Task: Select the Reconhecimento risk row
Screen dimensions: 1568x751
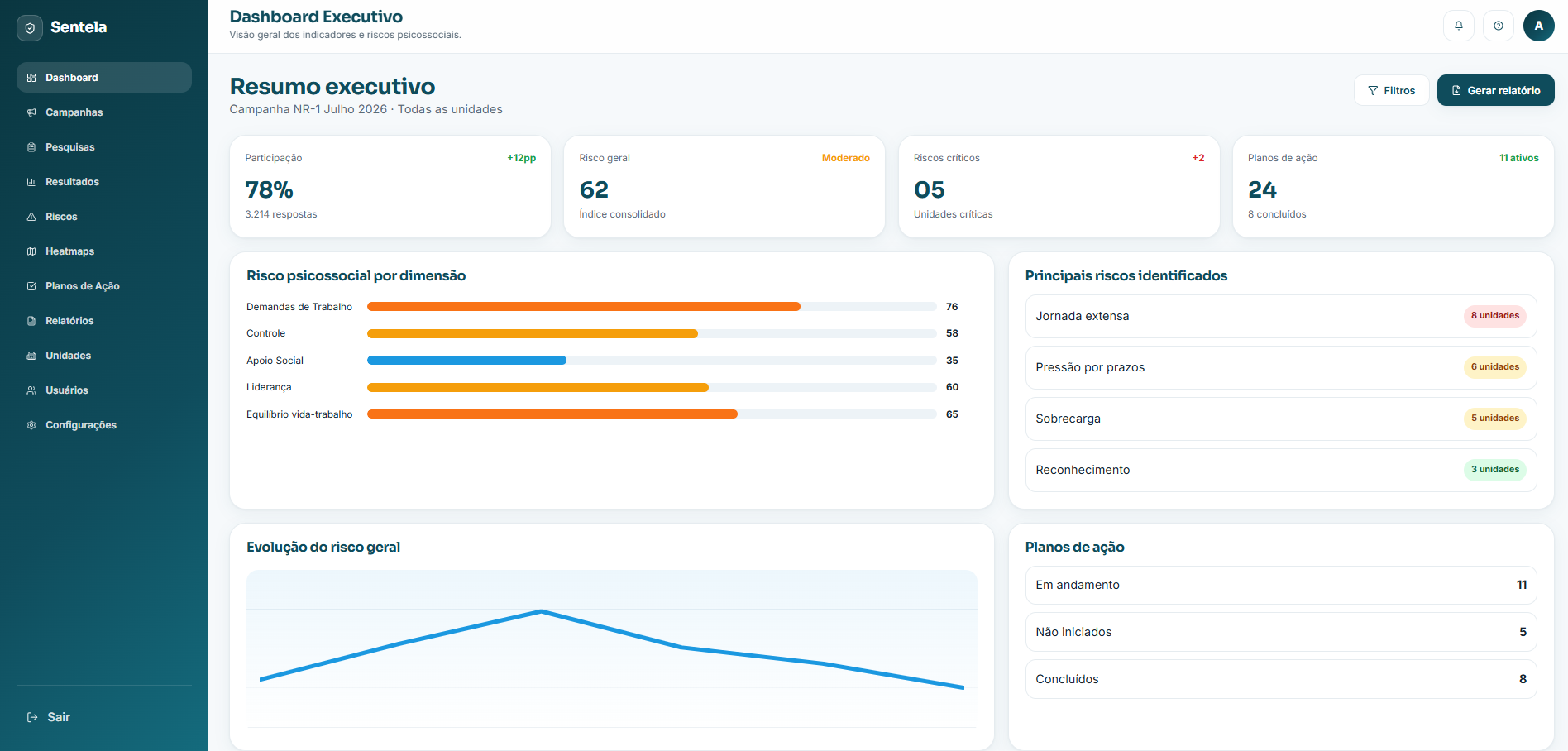Action: [1281, 470]
